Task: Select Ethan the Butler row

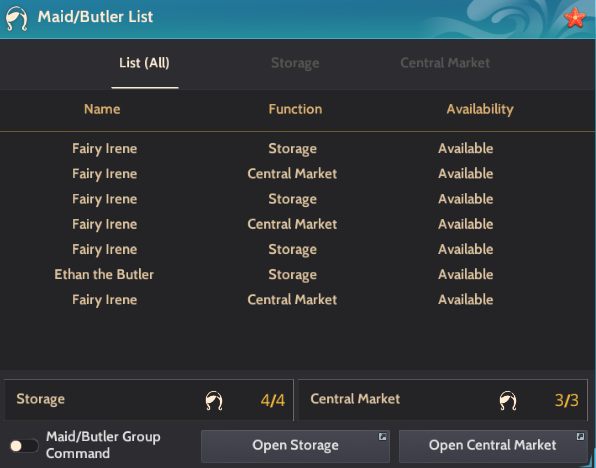Action: tap(298, 274)
